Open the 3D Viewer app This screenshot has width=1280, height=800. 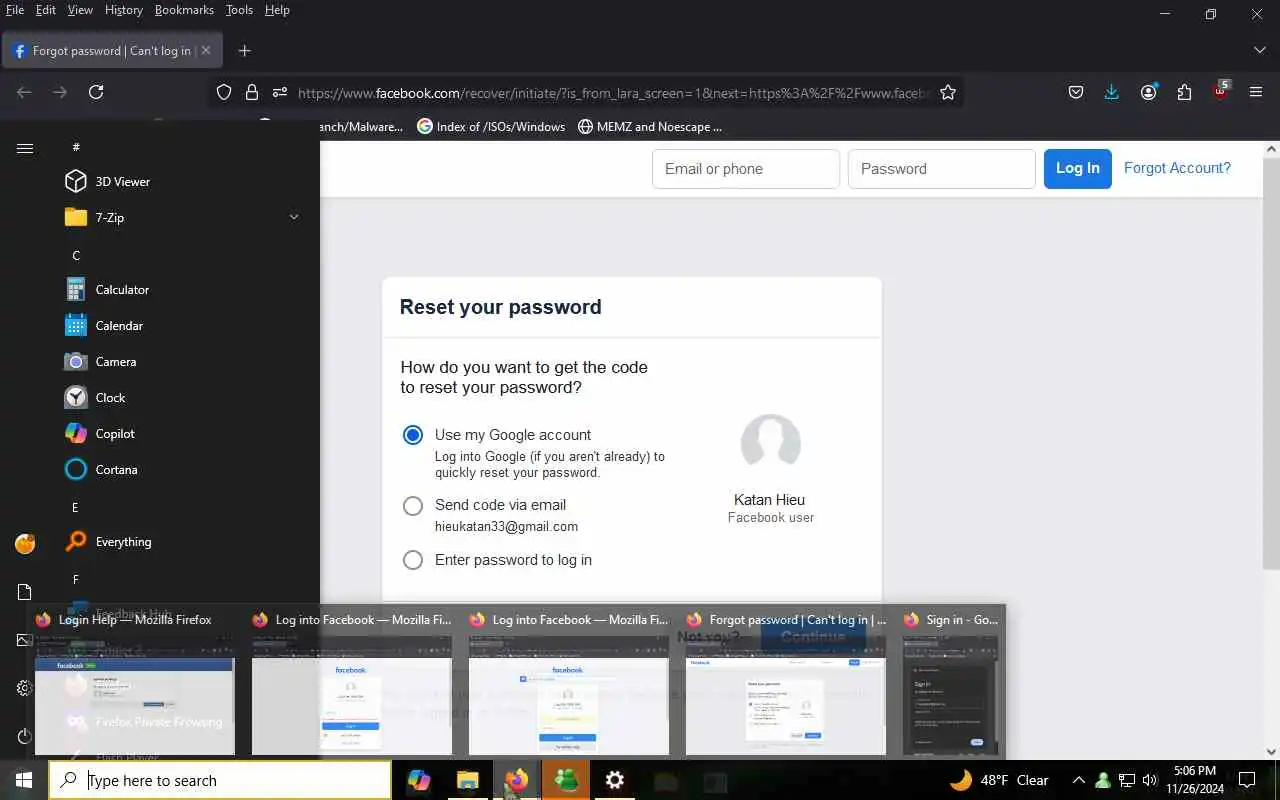(107, 181)
